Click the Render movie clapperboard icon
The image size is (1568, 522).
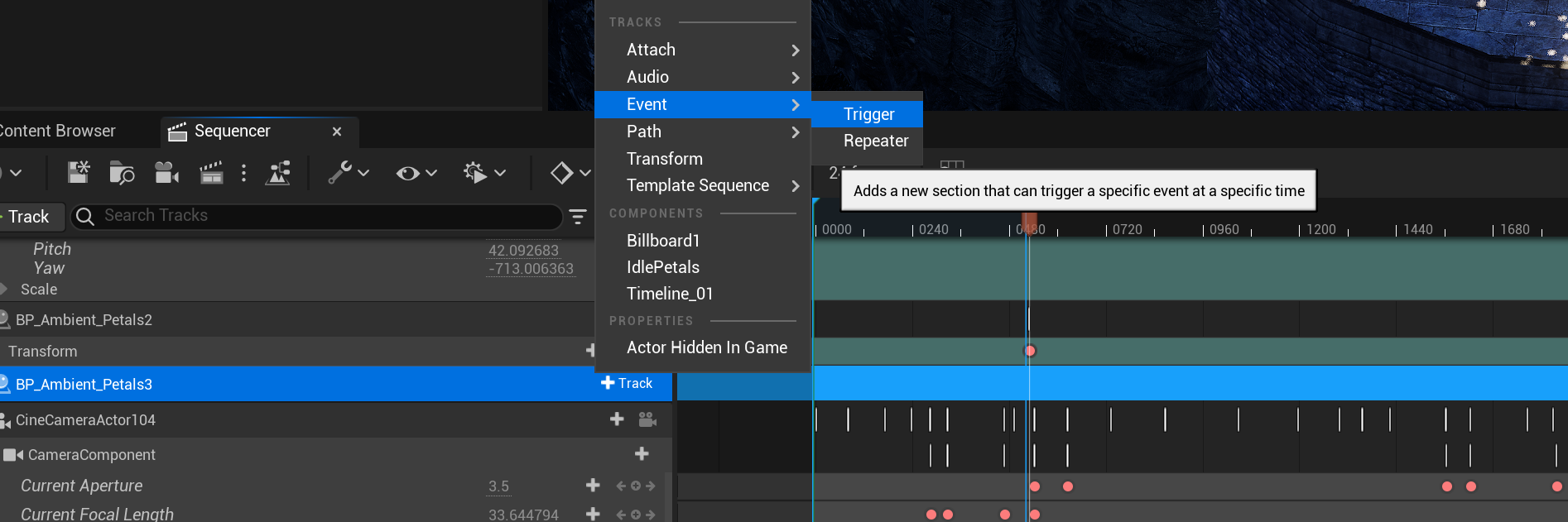(211, 172)
